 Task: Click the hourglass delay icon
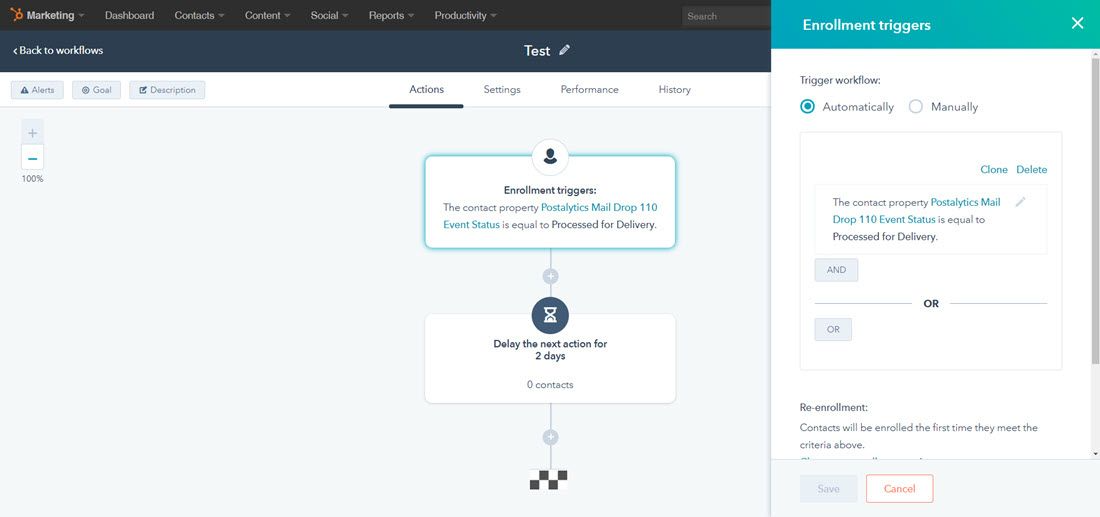[550, 315]
